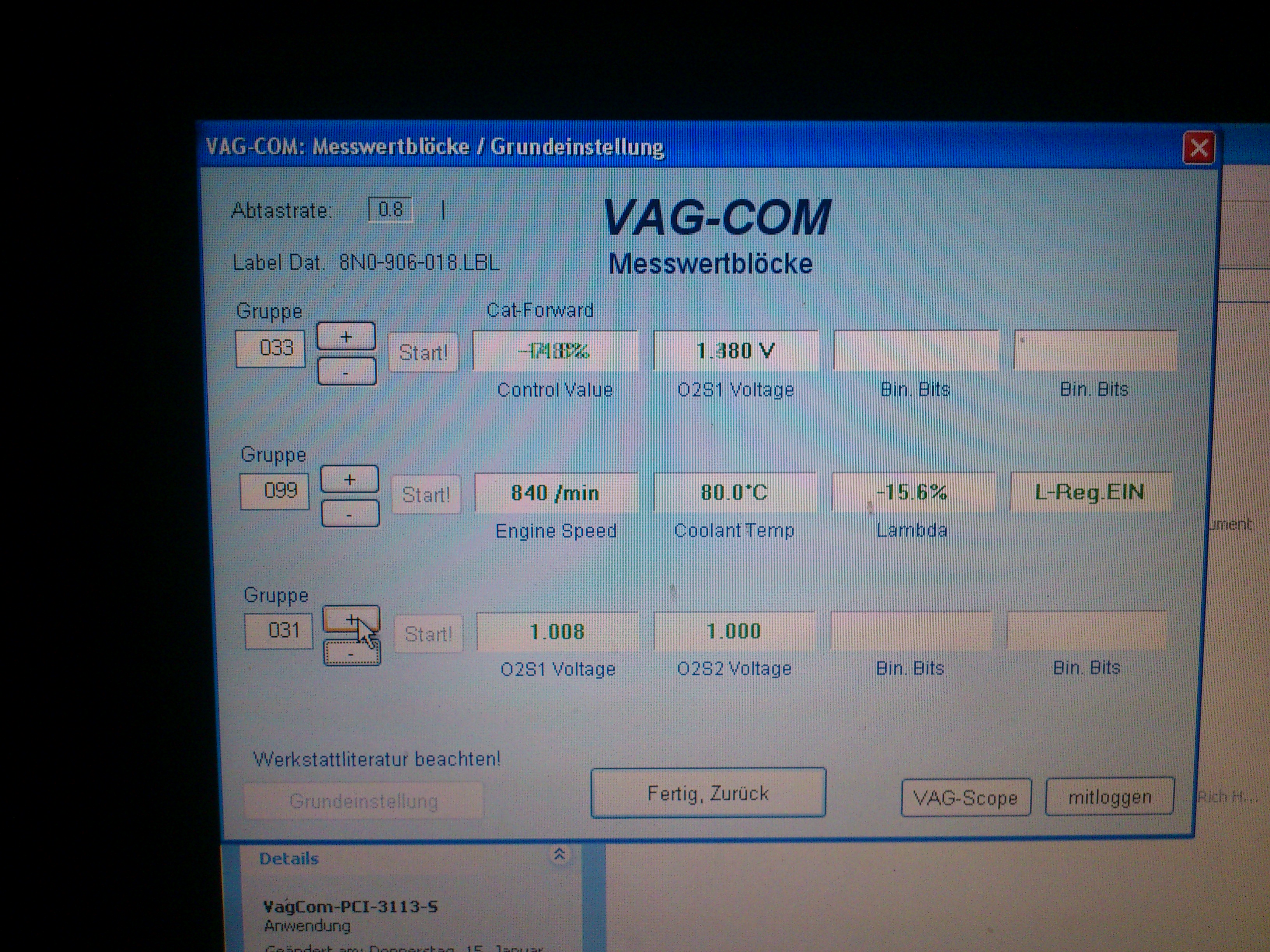Screen dimensions: 1270x952
Task: Increment group 033 with plus button
Action: pos(346,337)
